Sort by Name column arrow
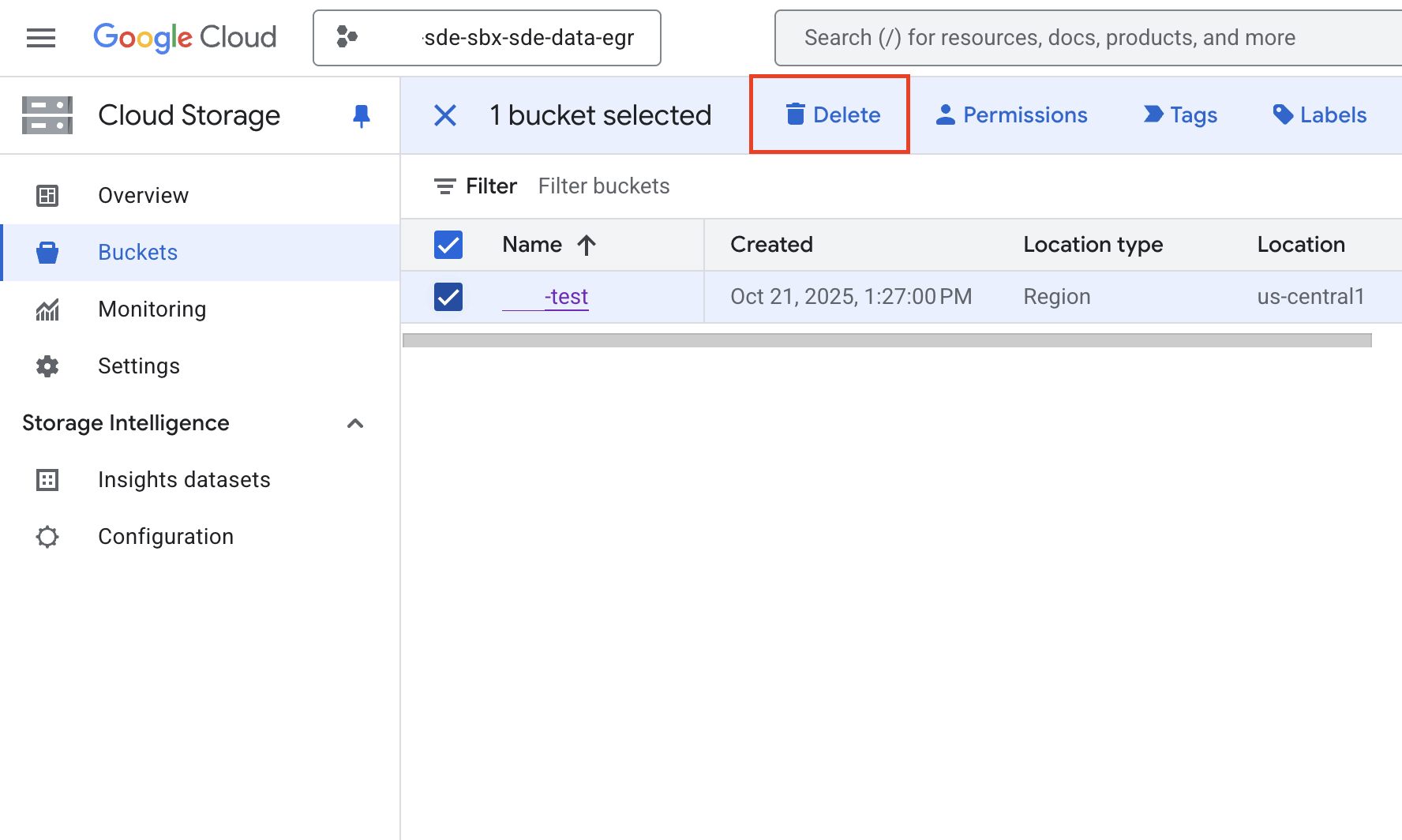1402x840 pixels. 587,245
